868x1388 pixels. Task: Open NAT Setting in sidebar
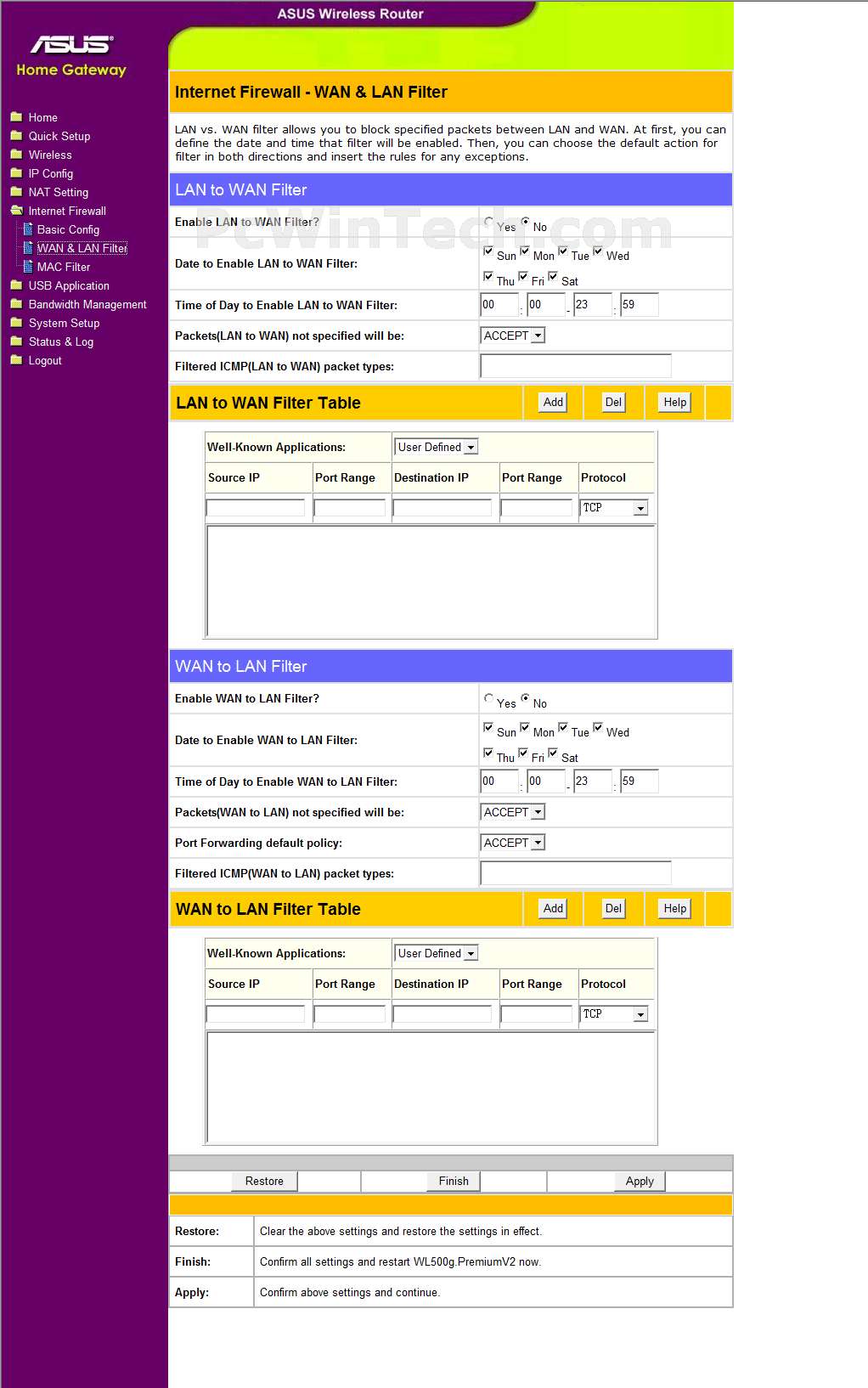click(59, 192)
